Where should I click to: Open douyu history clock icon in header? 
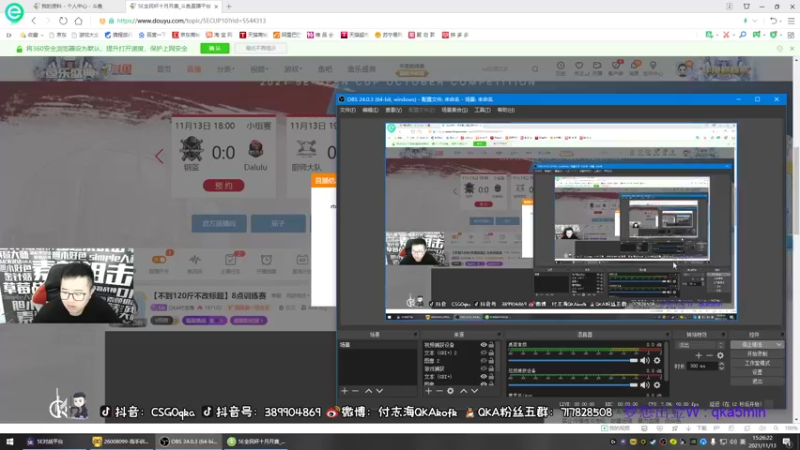click(x=561, y=66)
